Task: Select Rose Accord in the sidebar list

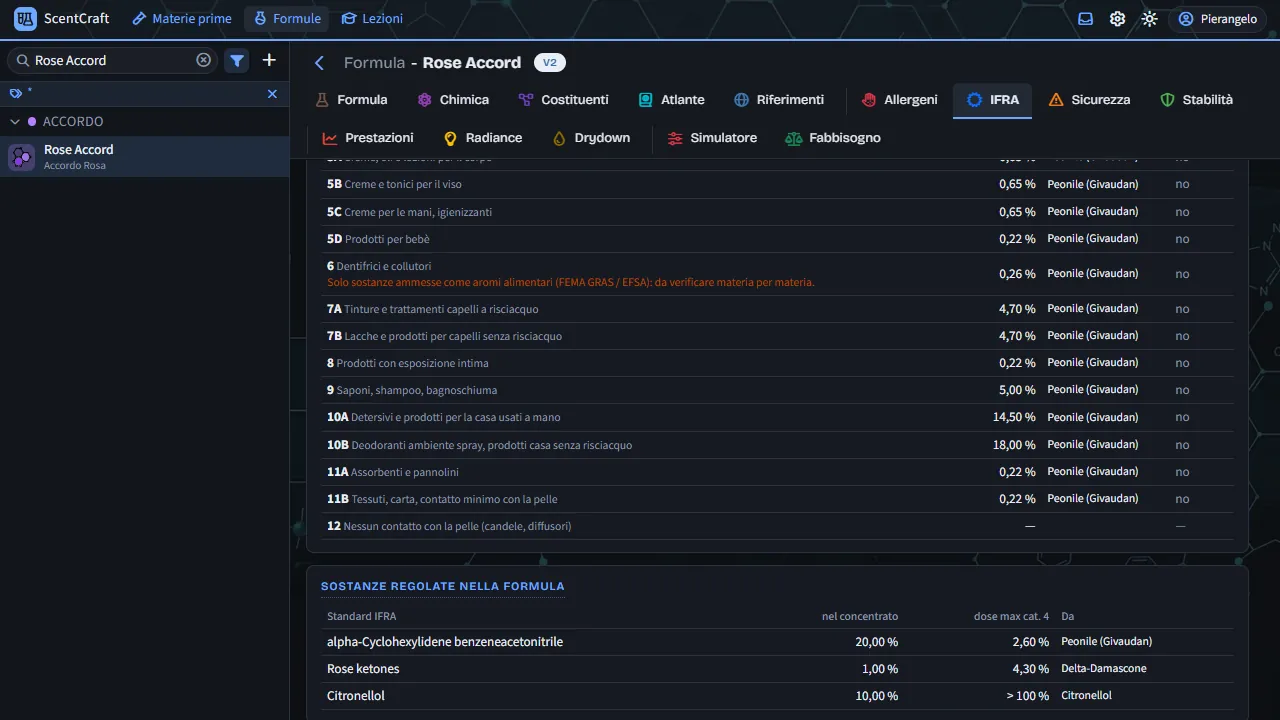Action: click(144, 157)
